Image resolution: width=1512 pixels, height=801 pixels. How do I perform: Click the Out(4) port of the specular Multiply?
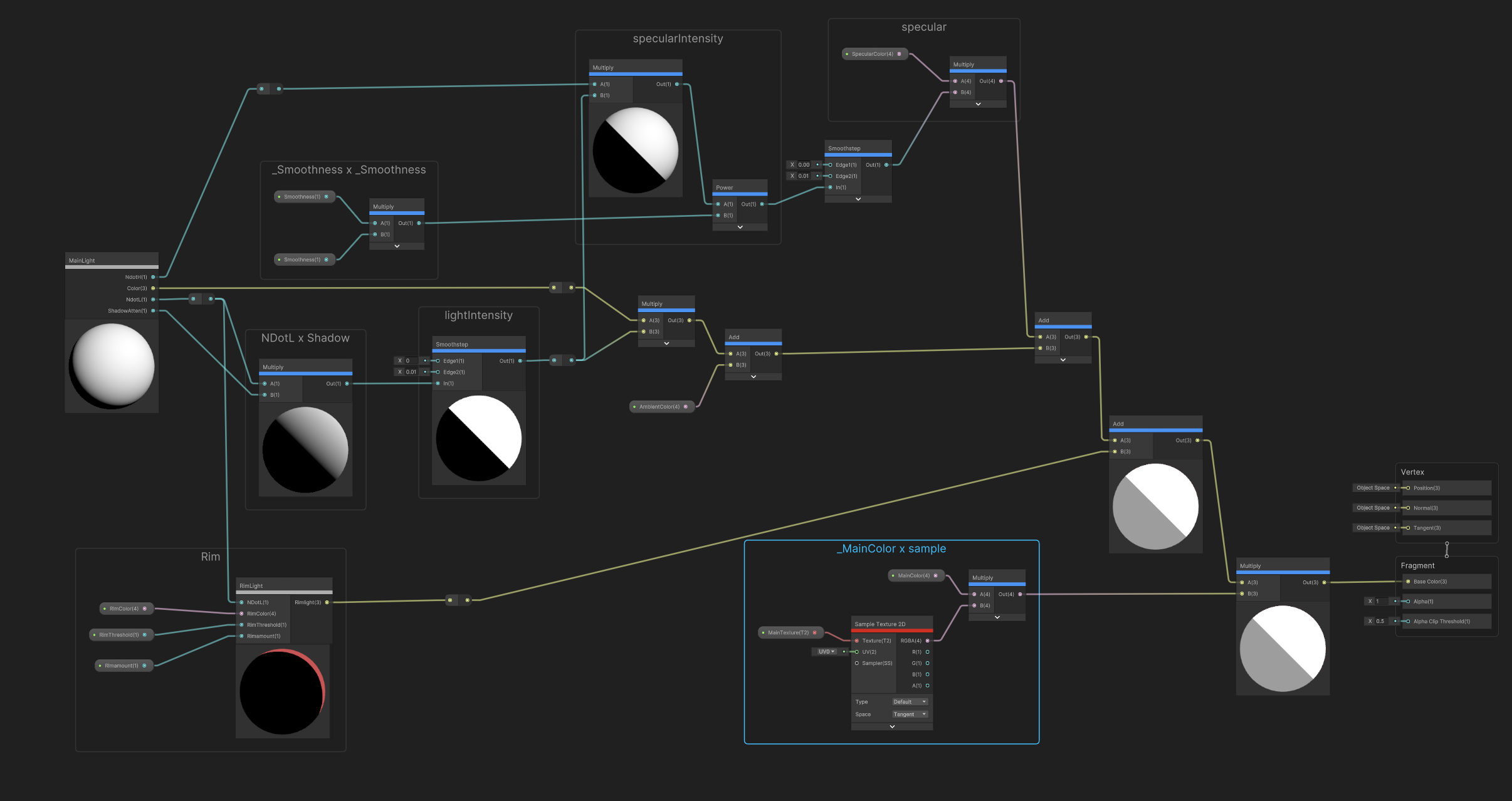pyautogui.click(x=1000, y=81)
